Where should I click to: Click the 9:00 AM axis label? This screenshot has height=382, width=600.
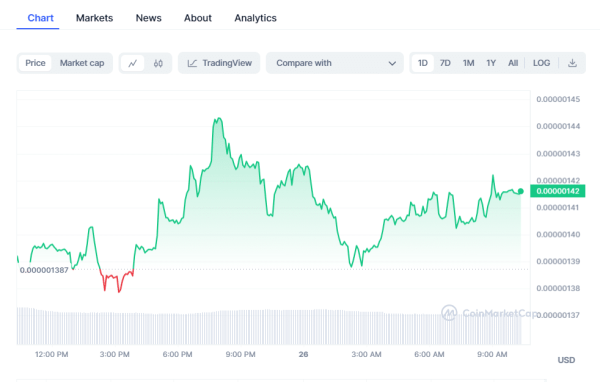[x=492, y=354]
